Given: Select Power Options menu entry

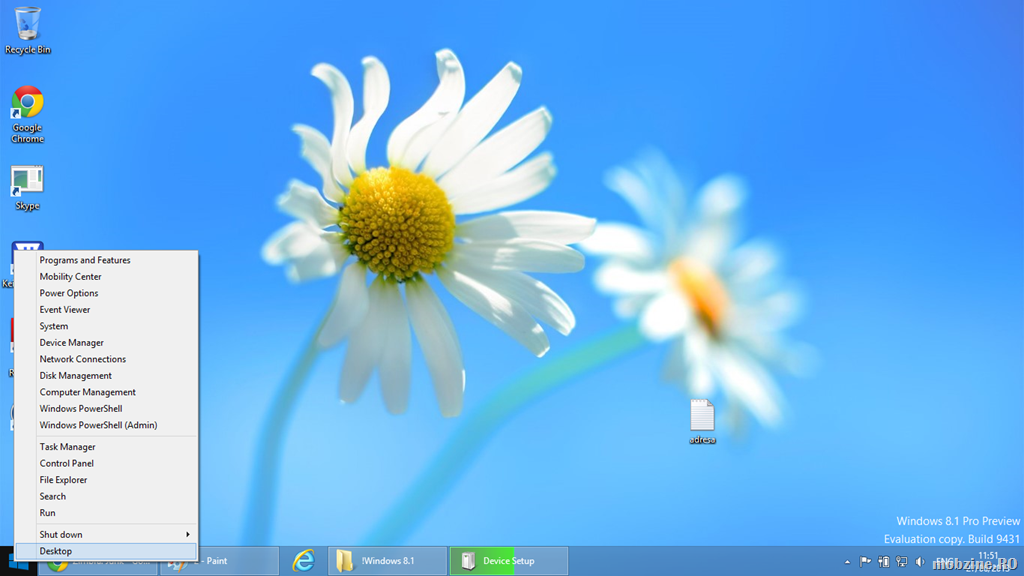Looking at the screenshot, I should [x=106, y=293].
